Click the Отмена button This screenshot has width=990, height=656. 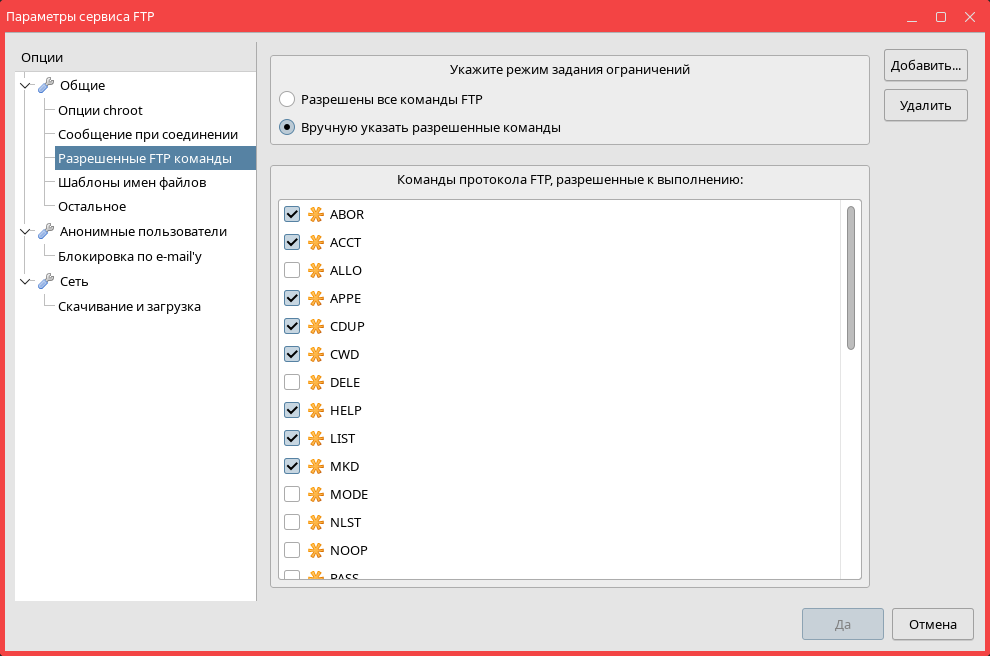pyautogui.click(x=932, y=624)
